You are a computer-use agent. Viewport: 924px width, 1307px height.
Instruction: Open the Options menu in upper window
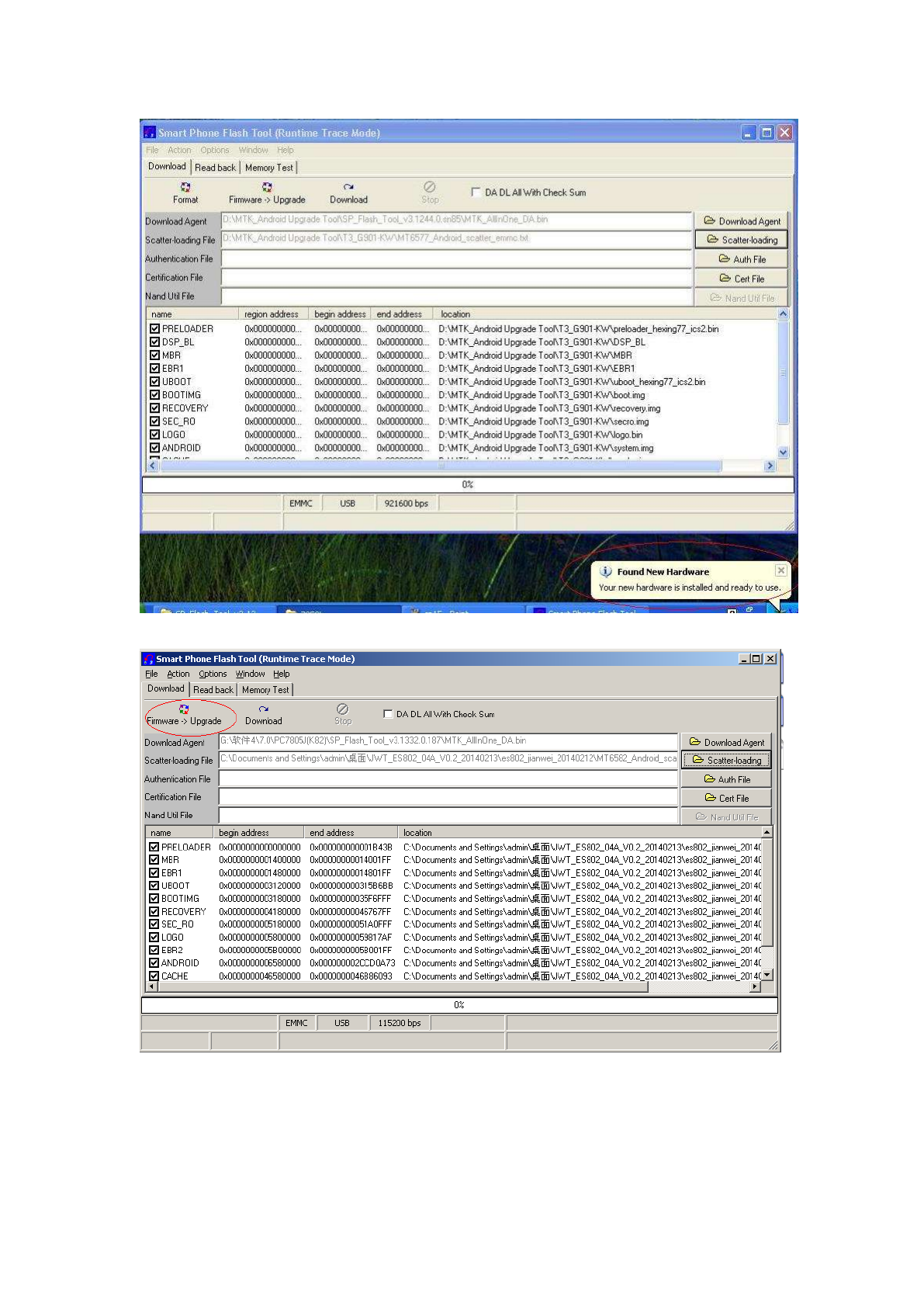point(215,150)
